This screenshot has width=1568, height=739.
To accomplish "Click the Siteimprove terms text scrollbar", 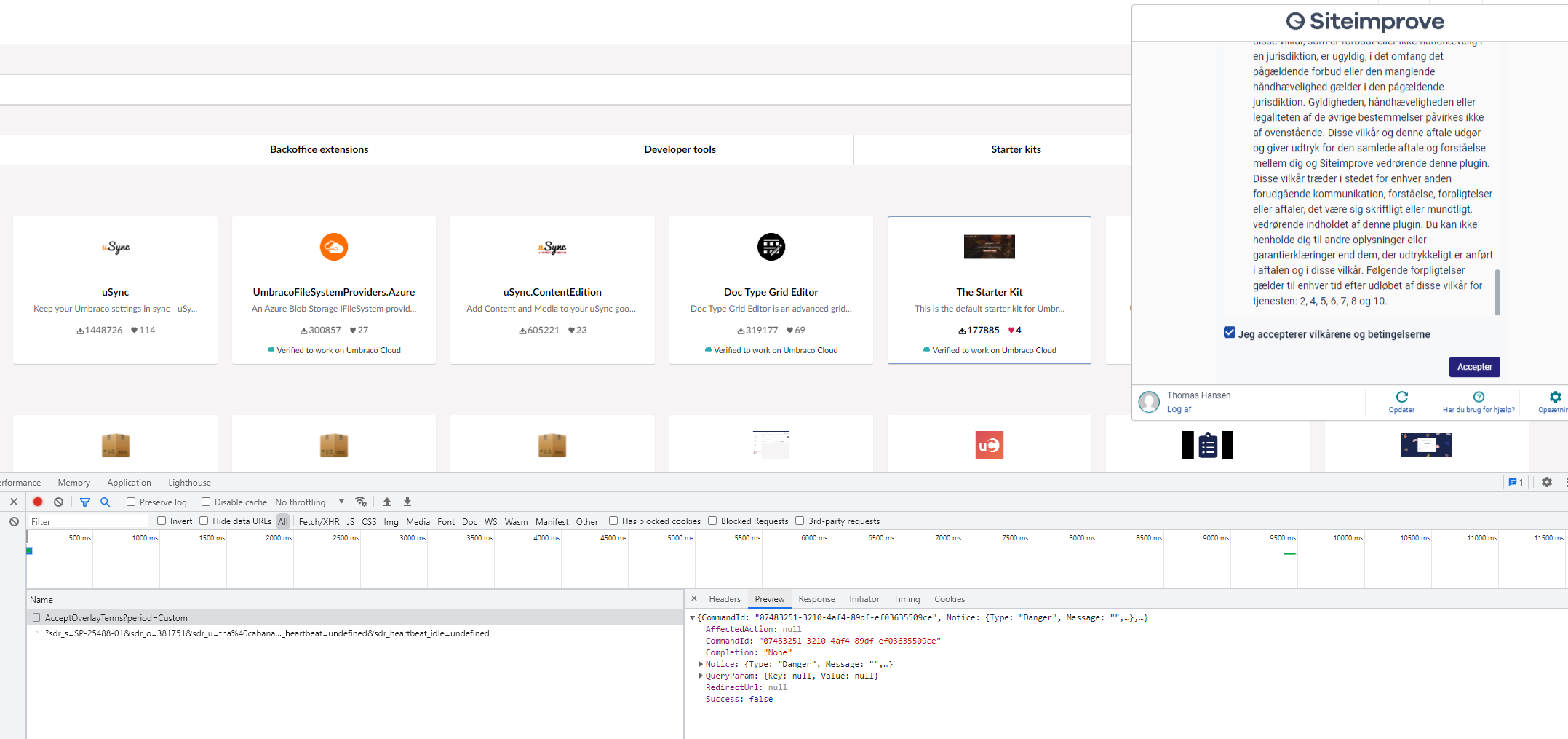I will tap(1497, 292).
